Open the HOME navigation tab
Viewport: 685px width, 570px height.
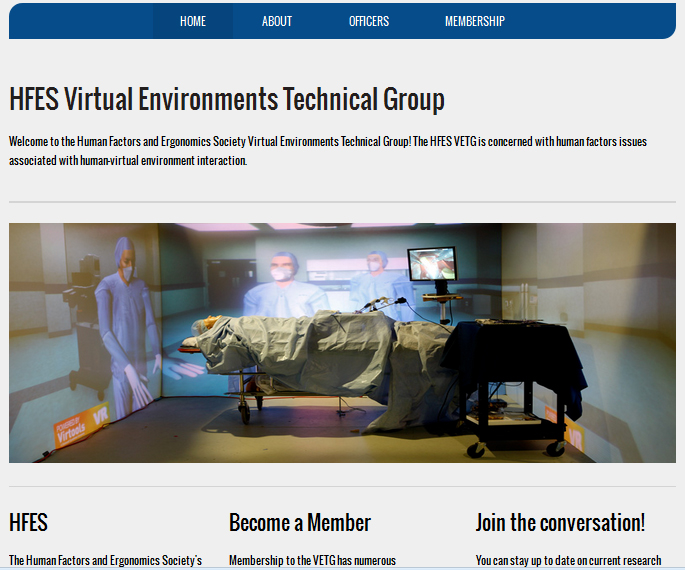point(193,21)
